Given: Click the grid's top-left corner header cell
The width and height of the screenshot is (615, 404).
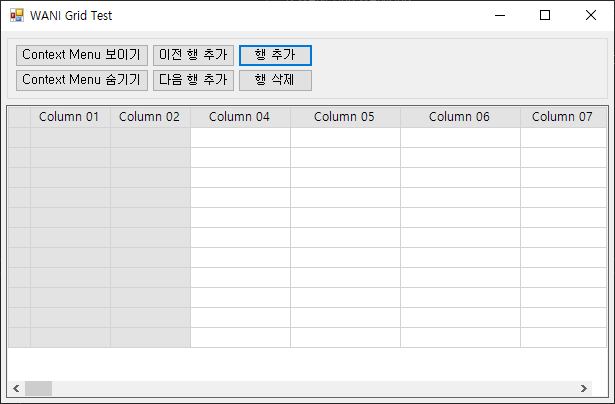Looking at the screenshot, I should click(x=19, y=117).
